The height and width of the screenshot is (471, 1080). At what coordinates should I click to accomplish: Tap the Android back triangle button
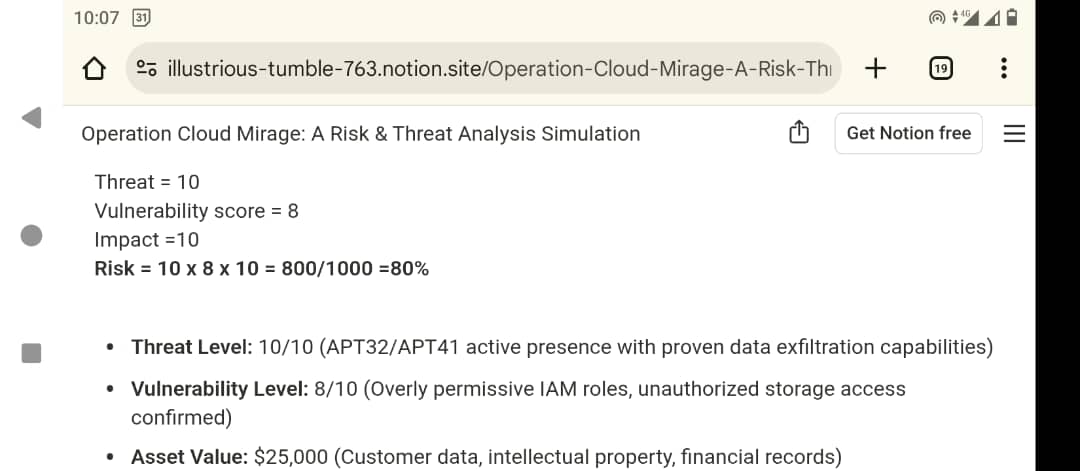point(32,118)
